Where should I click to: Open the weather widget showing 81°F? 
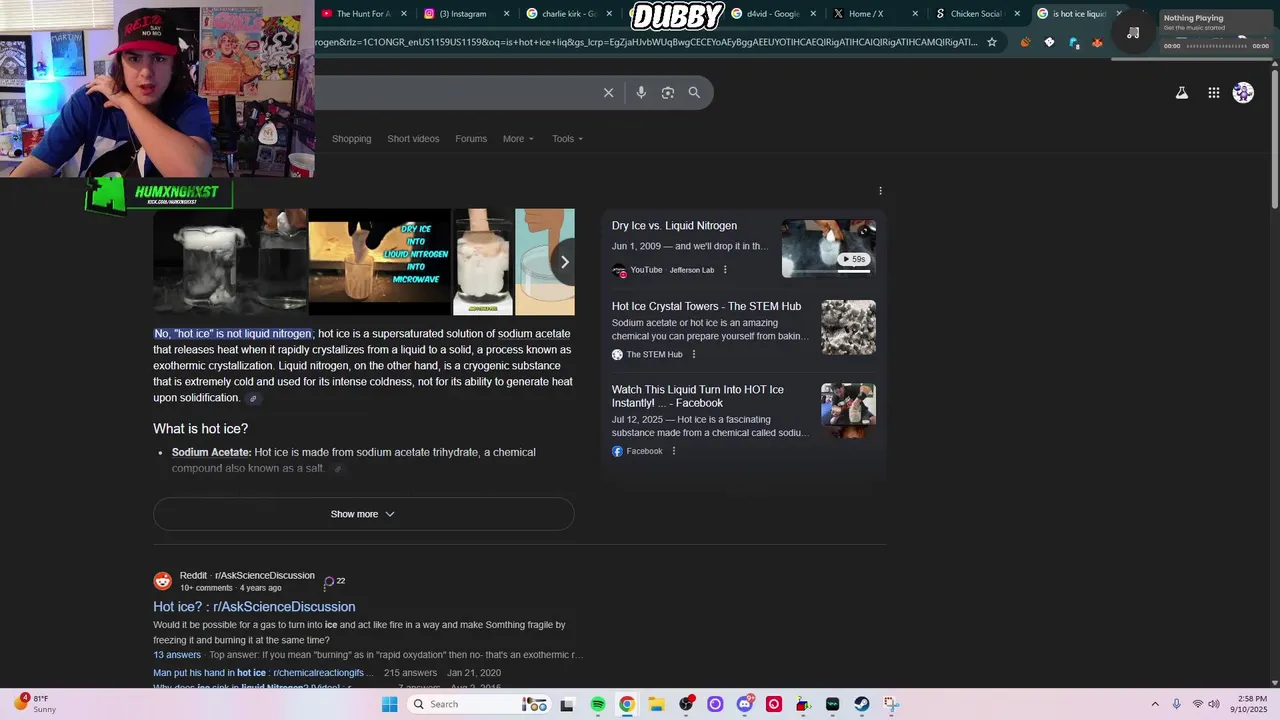pyautogui.click(x=34, y=704)
